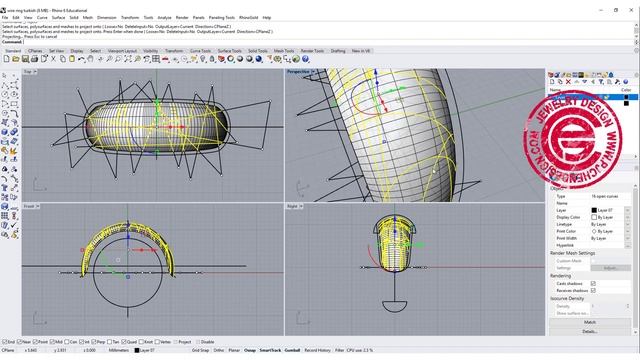The height and width of the screenshot is (360, 640).
Task: Toggle Record History in the status bar
Action: [x=318, y=350]
